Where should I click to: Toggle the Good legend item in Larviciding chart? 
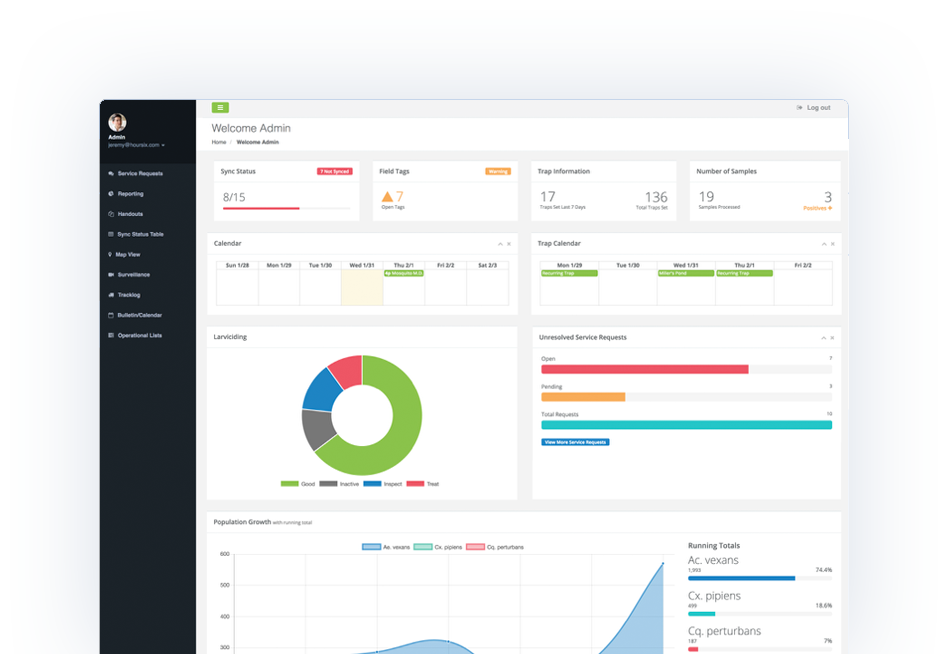(x=297, y=484)
